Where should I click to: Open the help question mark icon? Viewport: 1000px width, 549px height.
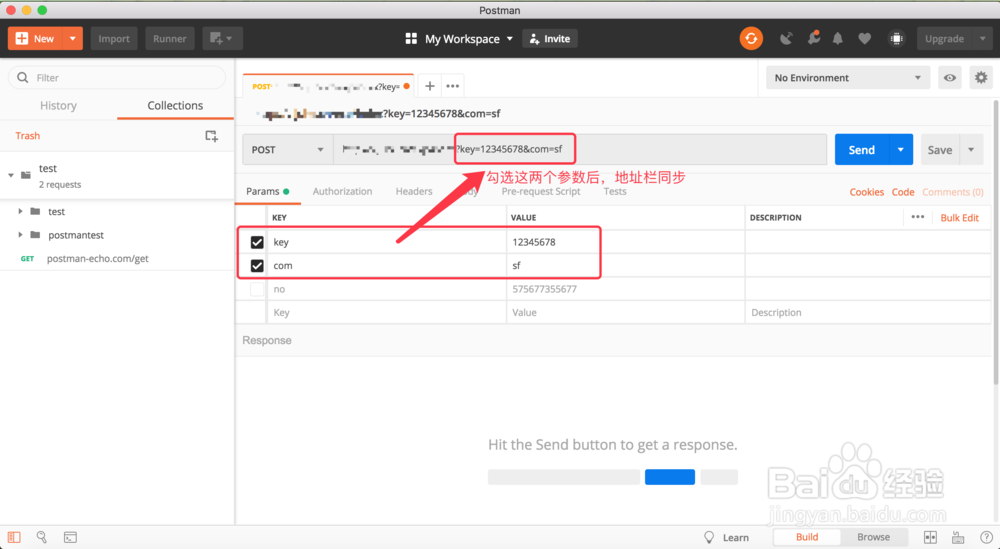[x=986, y=538]
